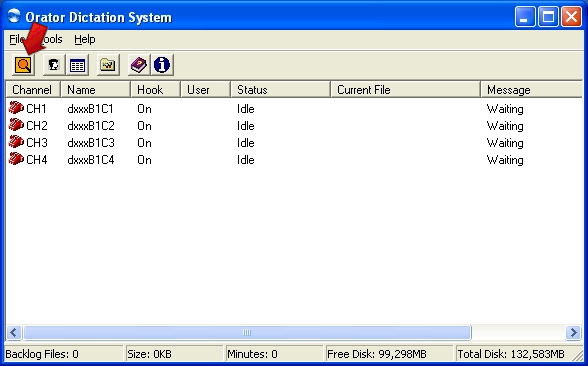Viewport: 588px width, 366px height.
Task: Sort by the Current File column header
Action: (405, 90)
